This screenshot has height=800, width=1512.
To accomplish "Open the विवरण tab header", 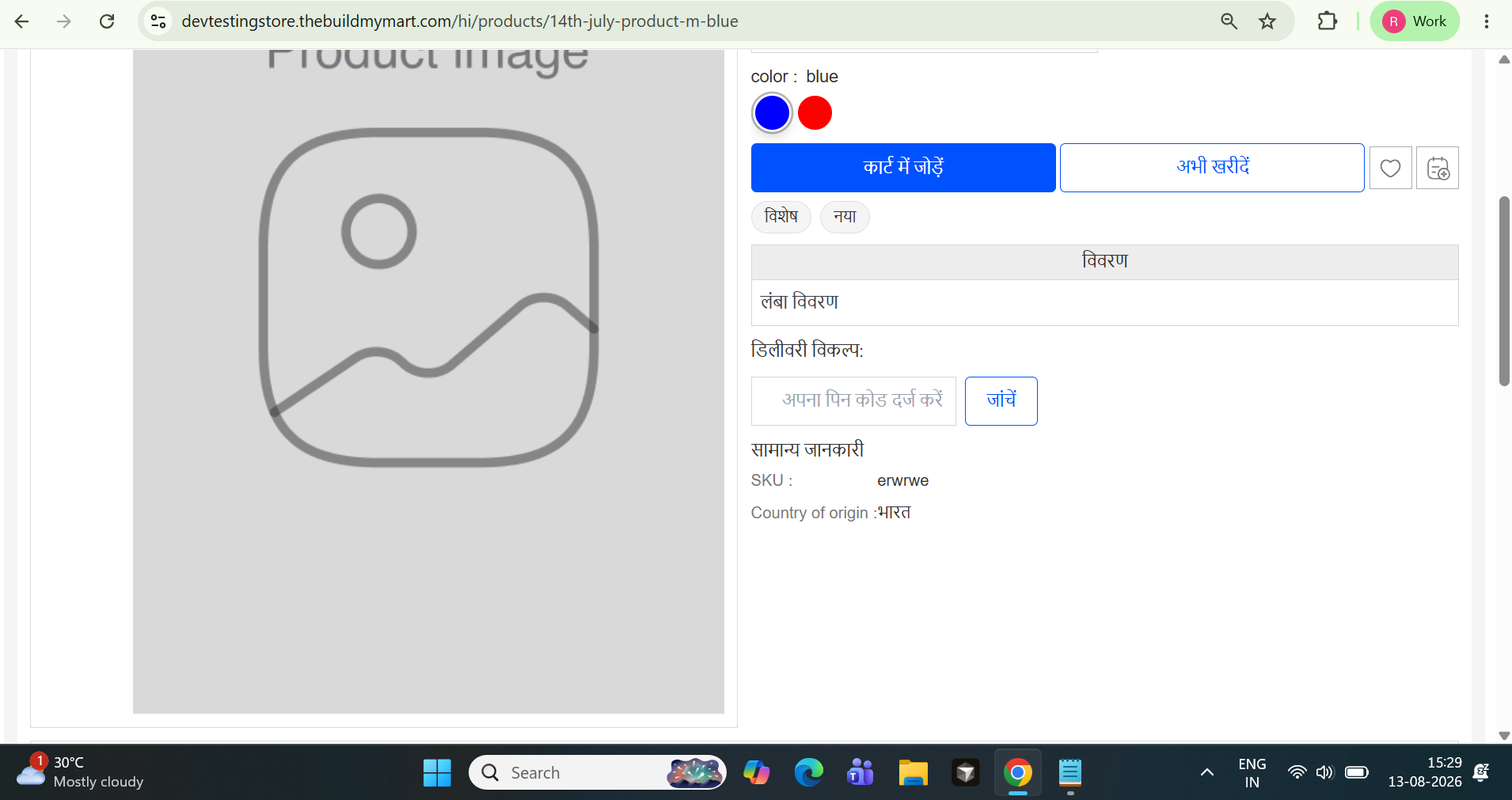I will click(x=1104, y=262).
